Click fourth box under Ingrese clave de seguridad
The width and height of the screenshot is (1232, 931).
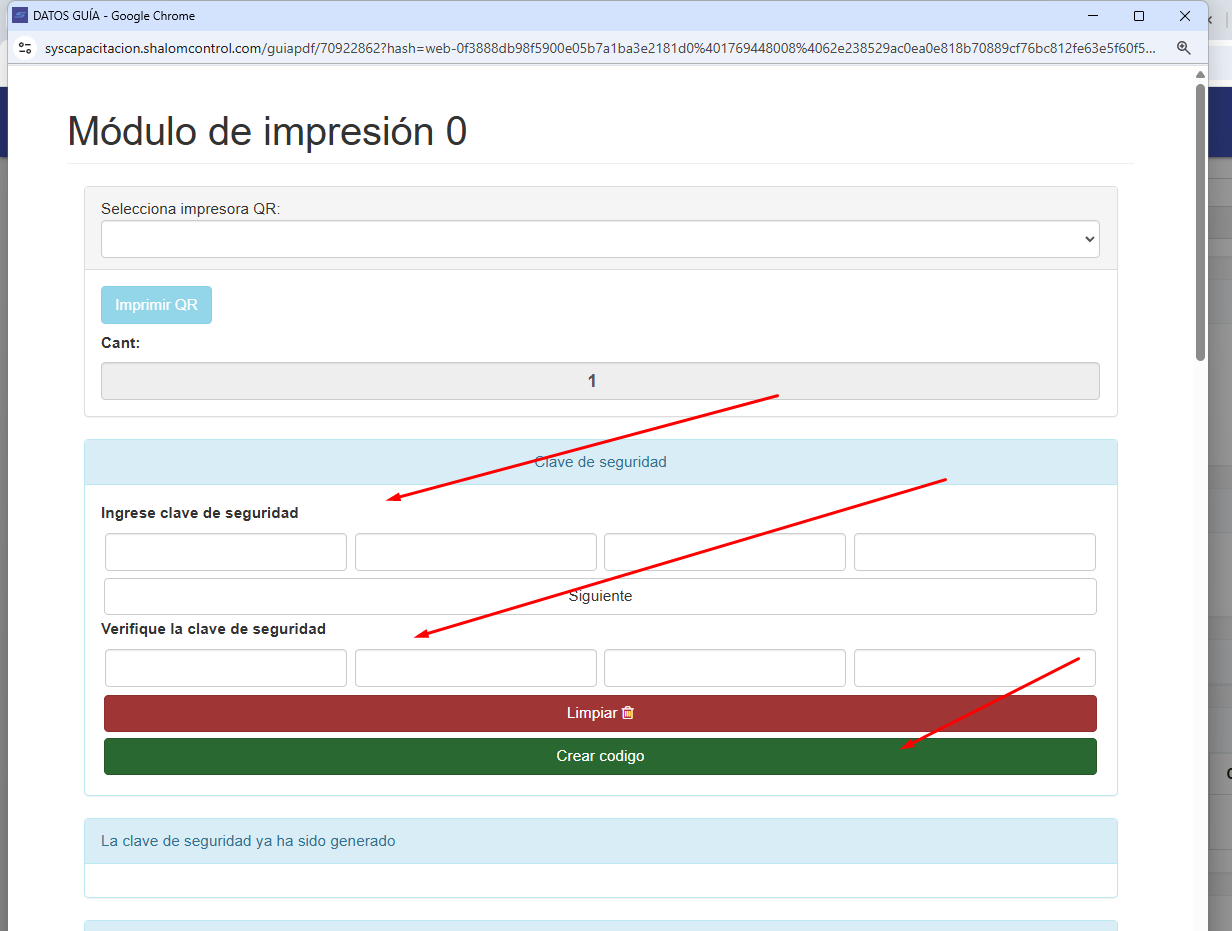[x=975, y=552]
